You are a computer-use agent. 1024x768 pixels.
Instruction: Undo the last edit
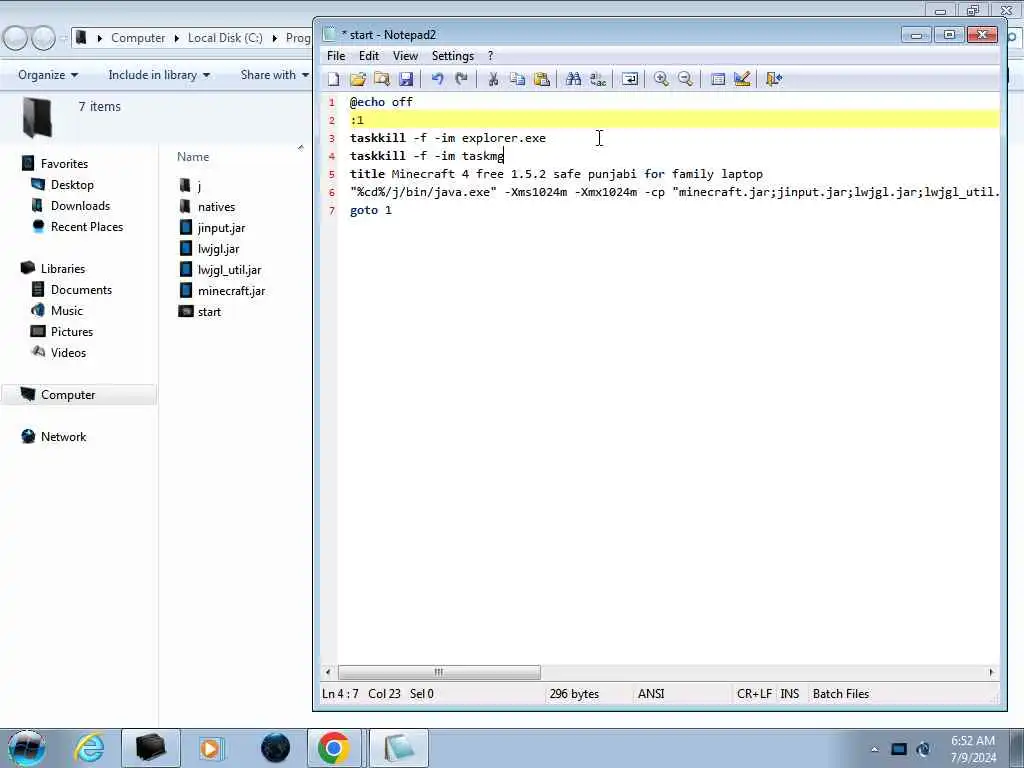(x=437, y=79)
